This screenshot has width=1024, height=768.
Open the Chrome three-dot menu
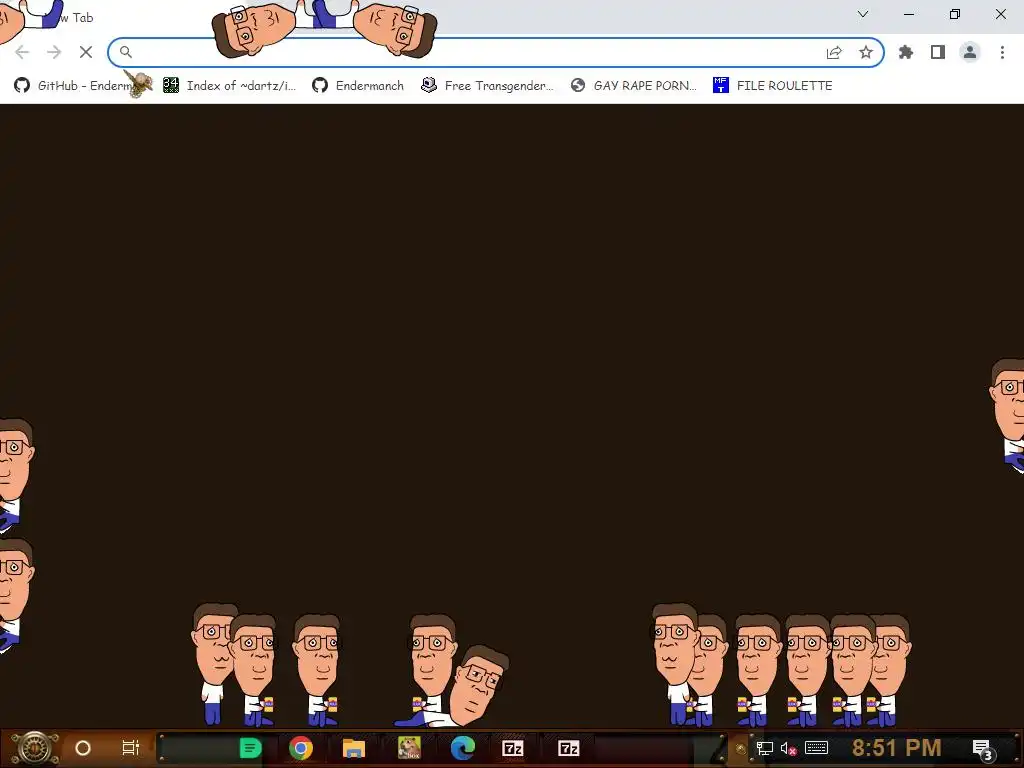(x=1002, y=52)
